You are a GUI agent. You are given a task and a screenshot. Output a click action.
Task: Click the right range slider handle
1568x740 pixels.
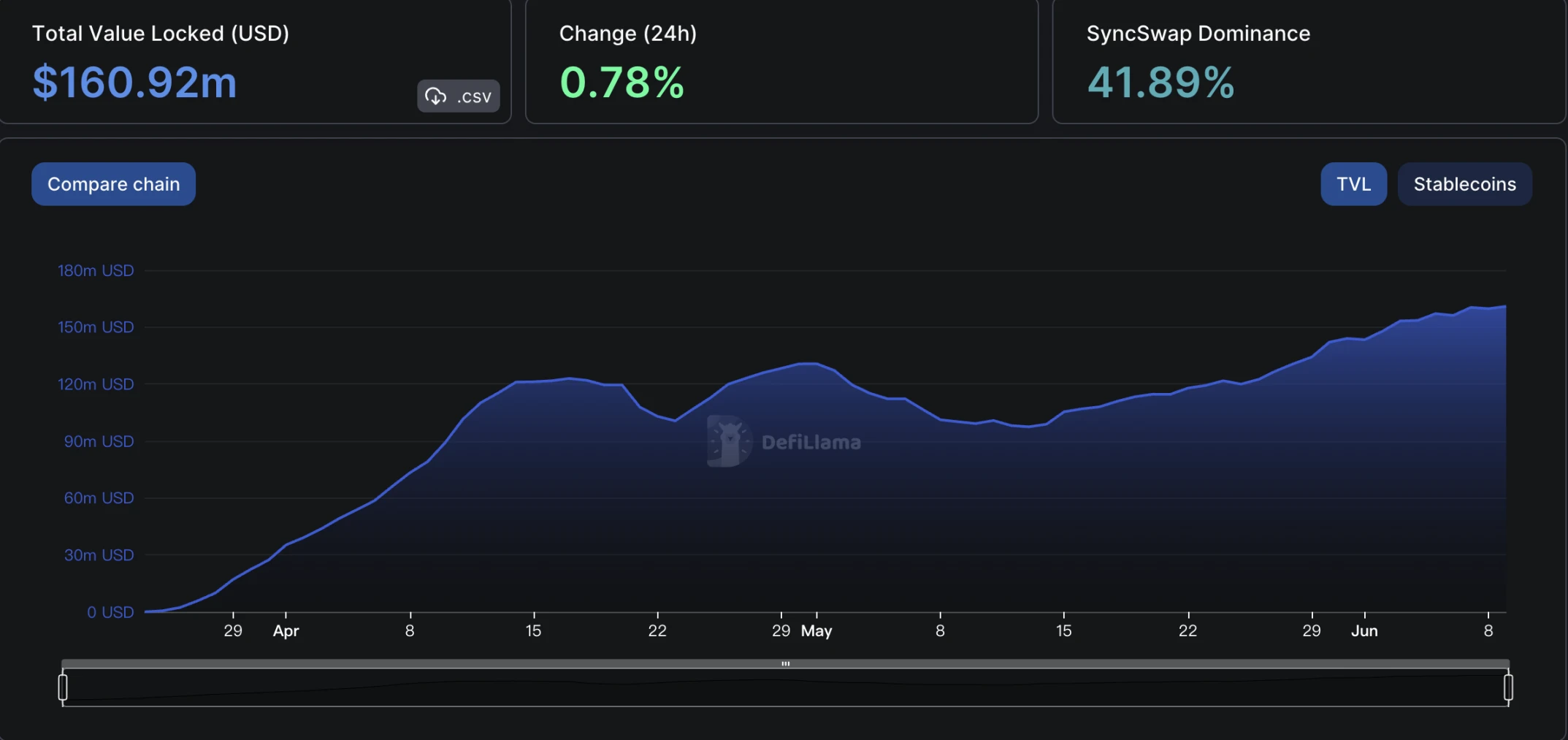pos(1508,687)
